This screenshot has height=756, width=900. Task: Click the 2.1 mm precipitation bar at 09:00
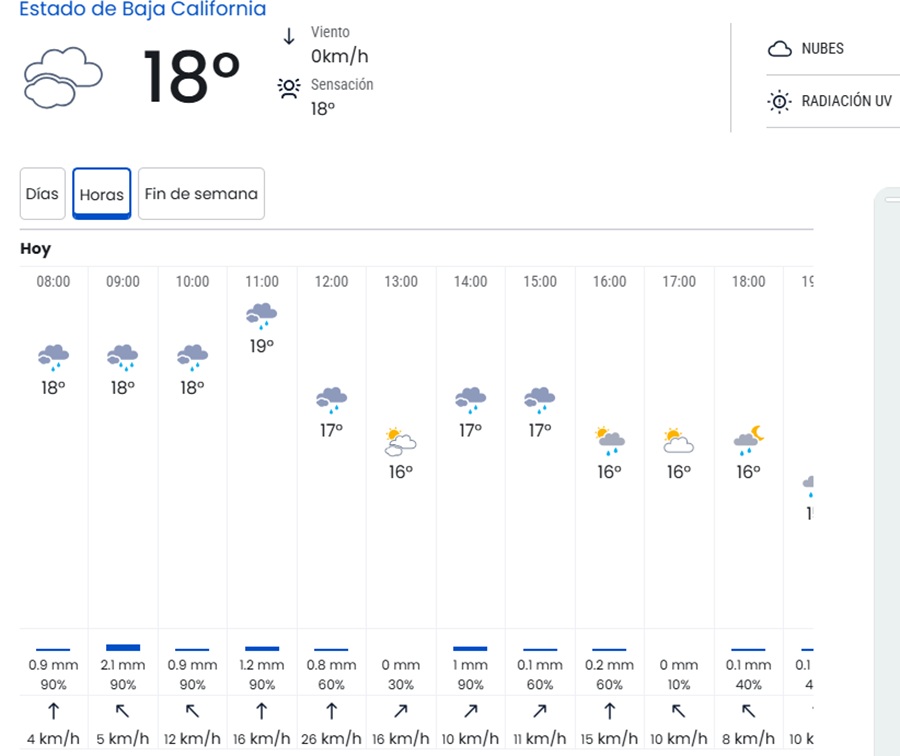point(123,648)
